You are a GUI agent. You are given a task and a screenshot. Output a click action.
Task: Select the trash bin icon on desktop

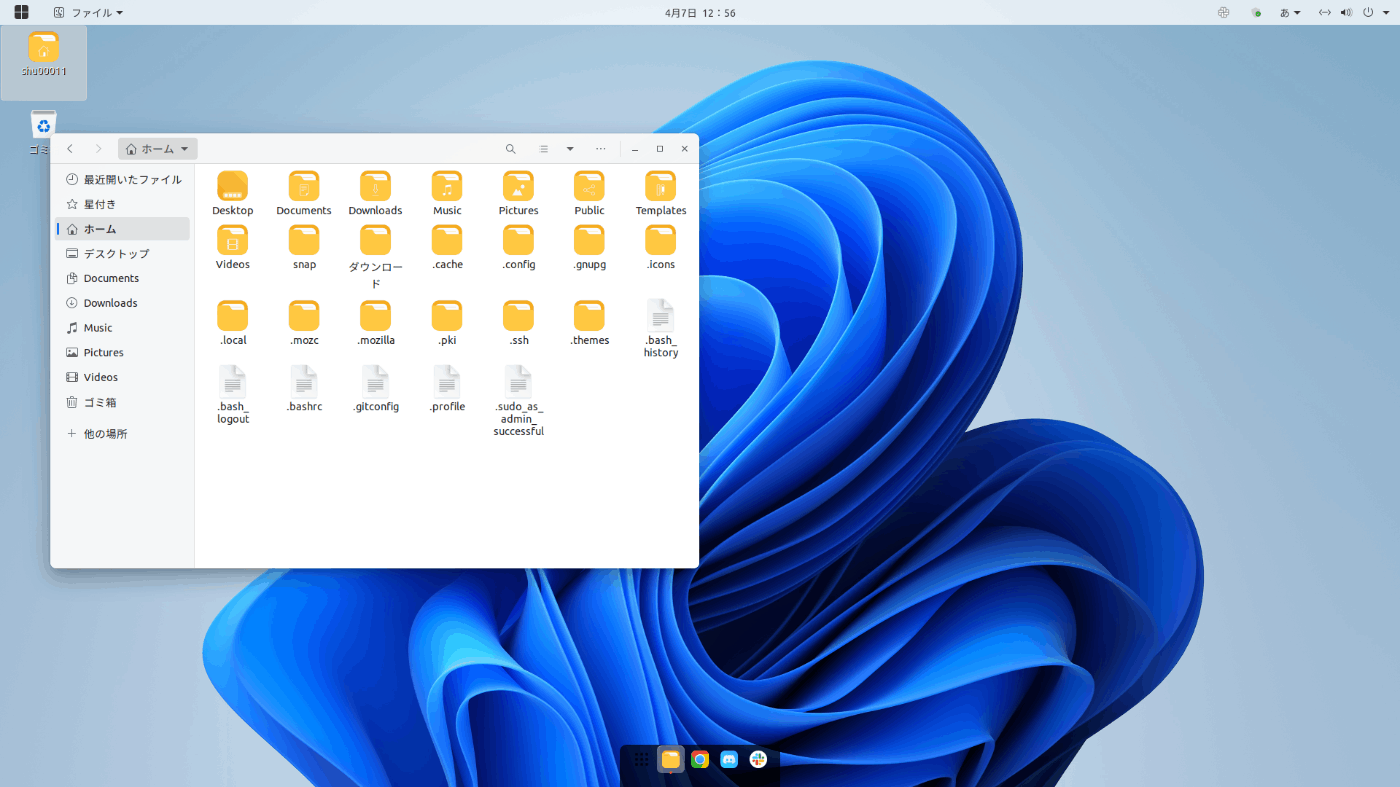coord(43,124)
